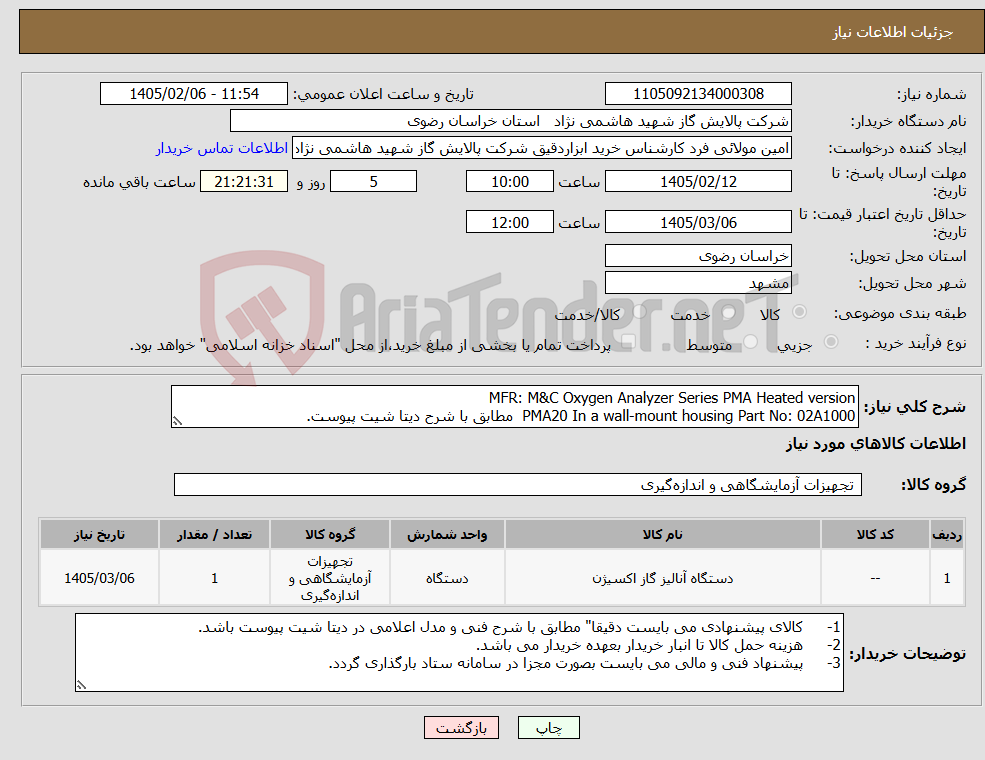The width and height of the screenshot is (985, 760).
Task: Click the resize handle of buyer notes box
Action: pyautogui.click(x=81, y=685)
